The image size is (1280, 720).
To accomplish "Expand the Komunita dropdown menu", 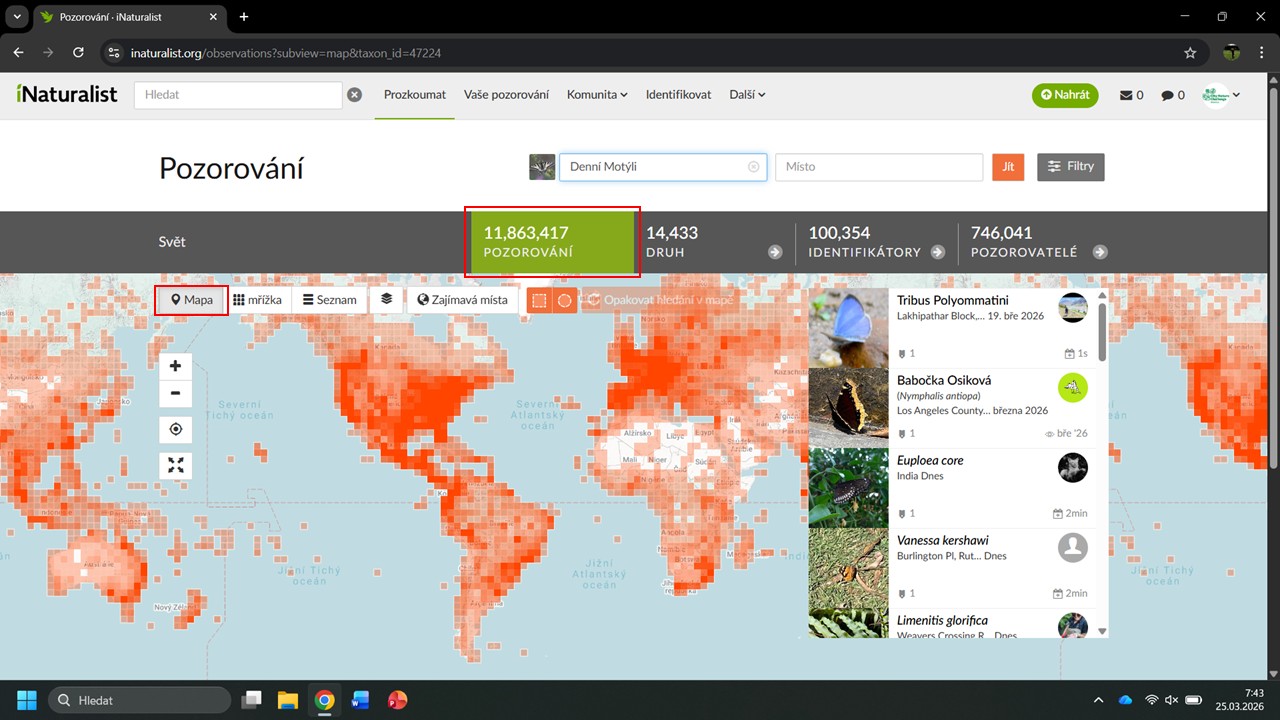I will click(597, 95).
